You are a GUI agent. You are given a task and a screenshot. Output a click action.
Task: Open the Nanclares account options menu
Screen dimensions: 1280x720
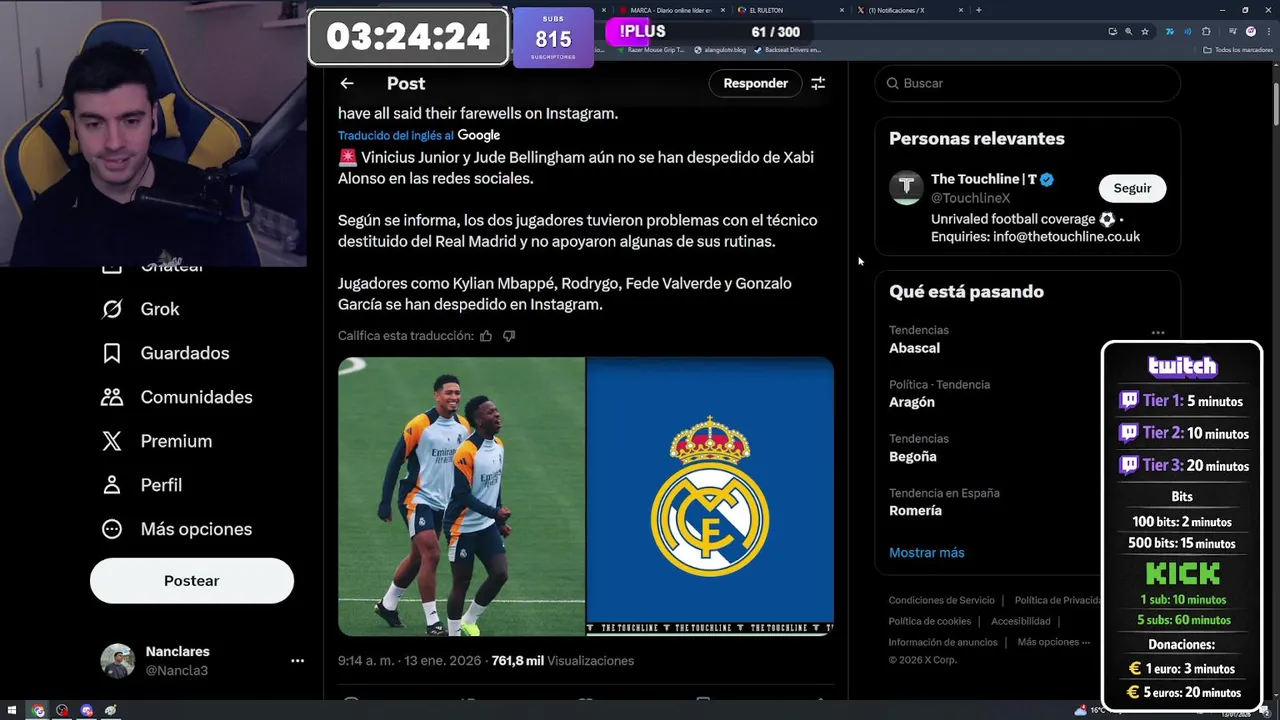[297, 661]
